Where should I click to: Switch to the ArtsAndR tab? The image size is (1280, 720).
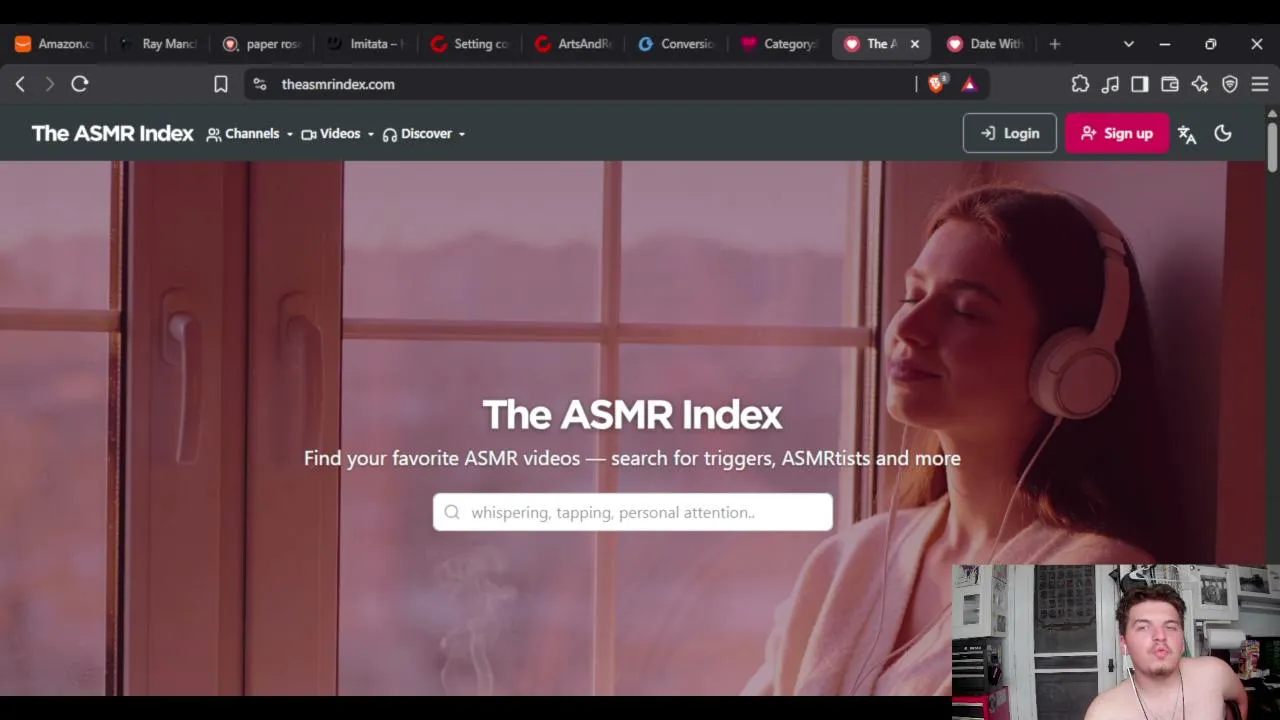pyautogui.click(x=573, y=44)
